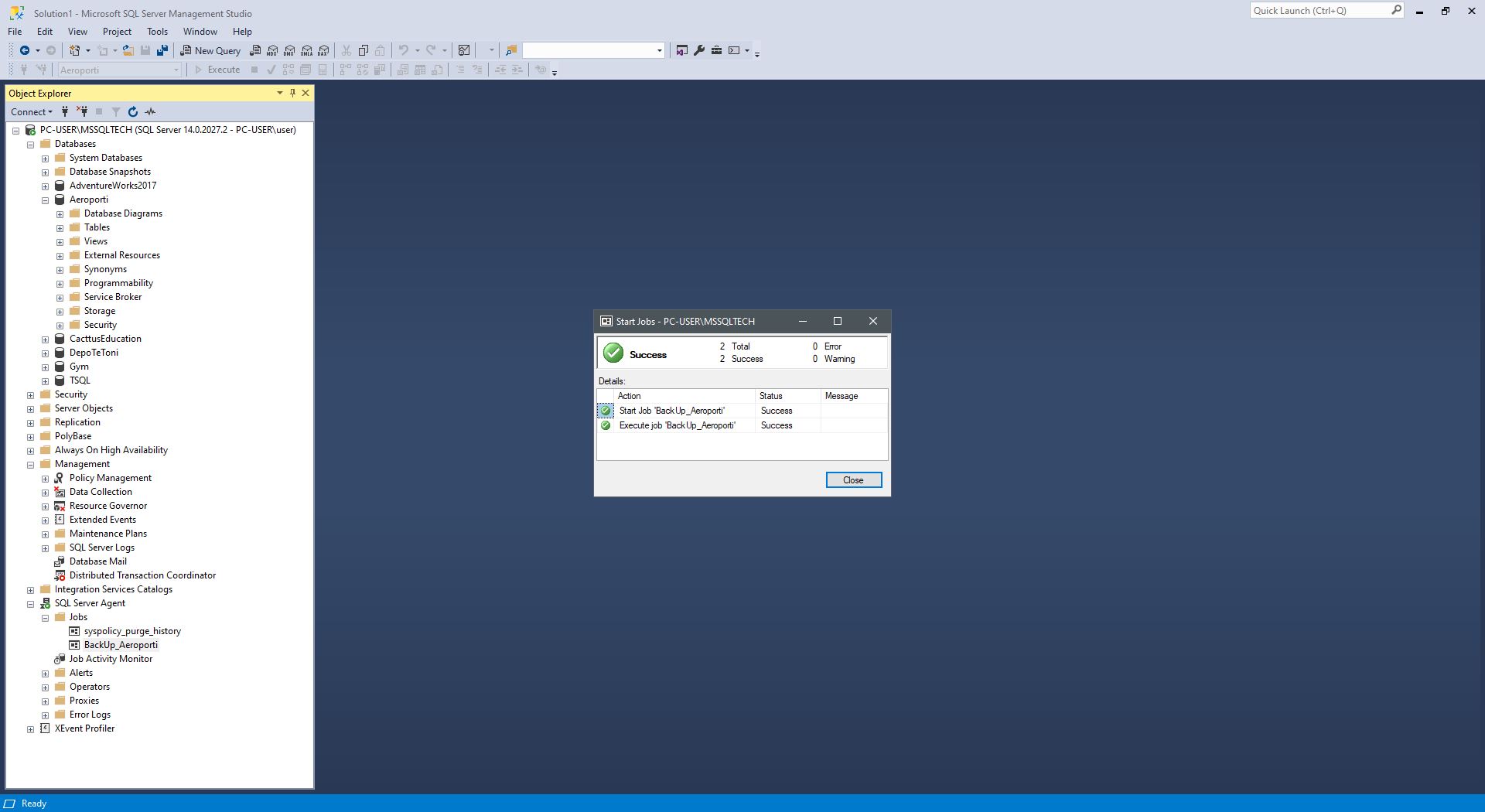Select the Database Mail item

[x=97, y=561]
